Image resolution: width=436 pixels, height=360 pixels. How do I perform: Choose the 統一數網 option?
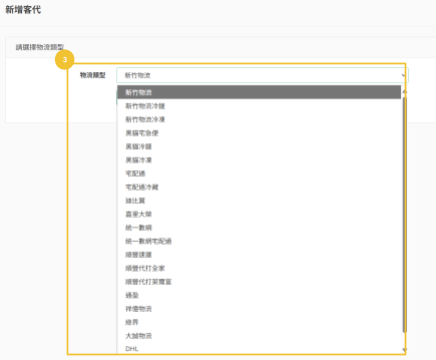(259, 228)
